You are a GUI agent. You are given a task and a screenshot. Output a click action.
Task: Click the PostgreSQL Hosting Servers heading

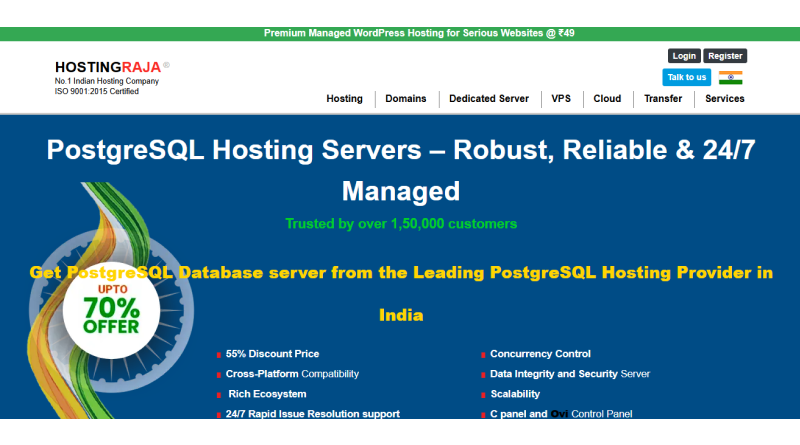pos(401,170)
